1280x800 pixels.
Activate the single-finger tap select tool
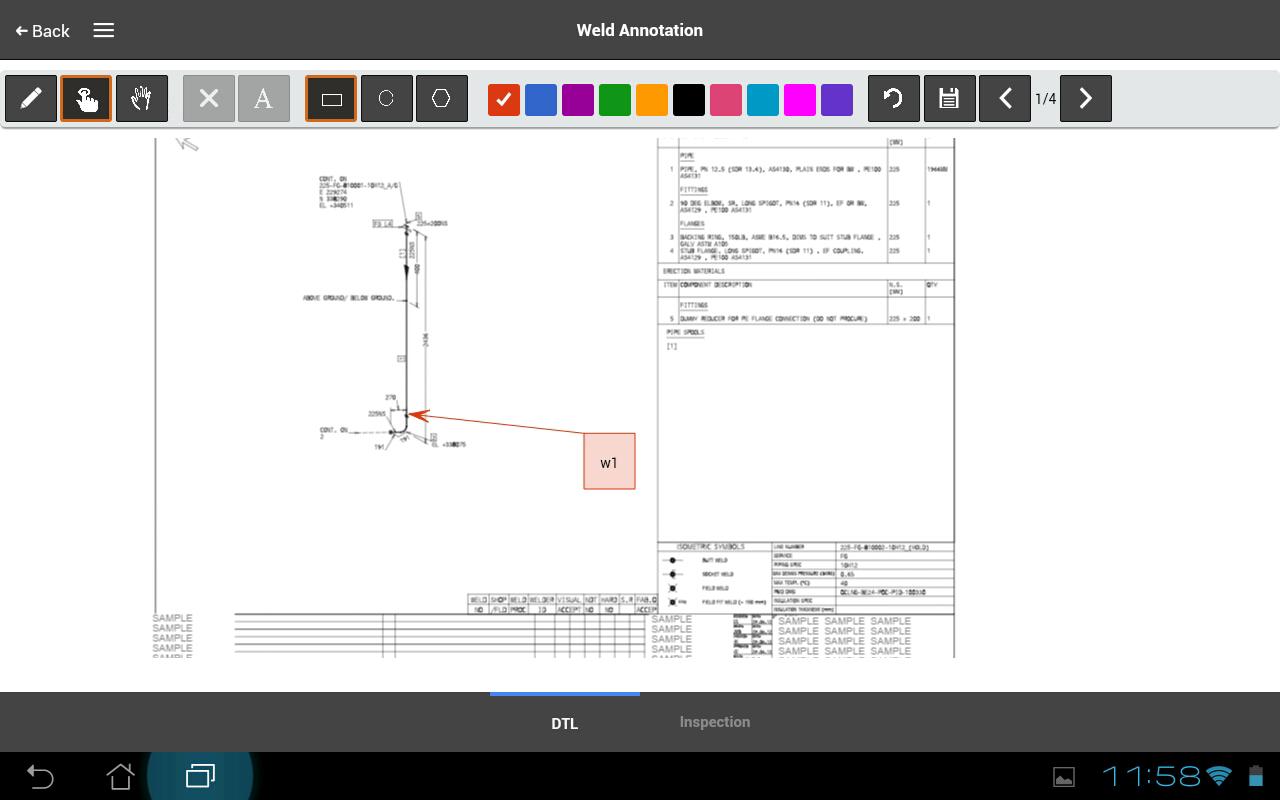pyautogui.click(x=86, y=99)
